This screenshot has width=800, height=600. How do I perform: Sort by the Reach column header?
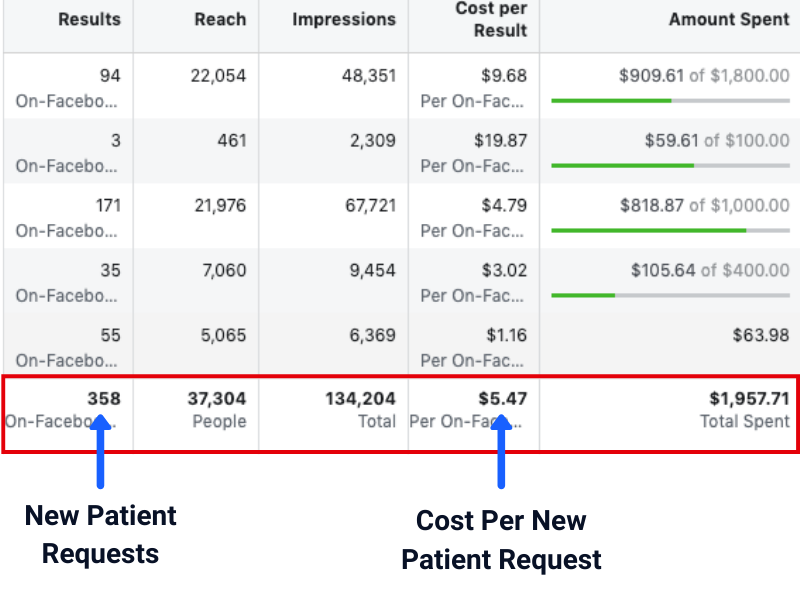pos(221,19)
